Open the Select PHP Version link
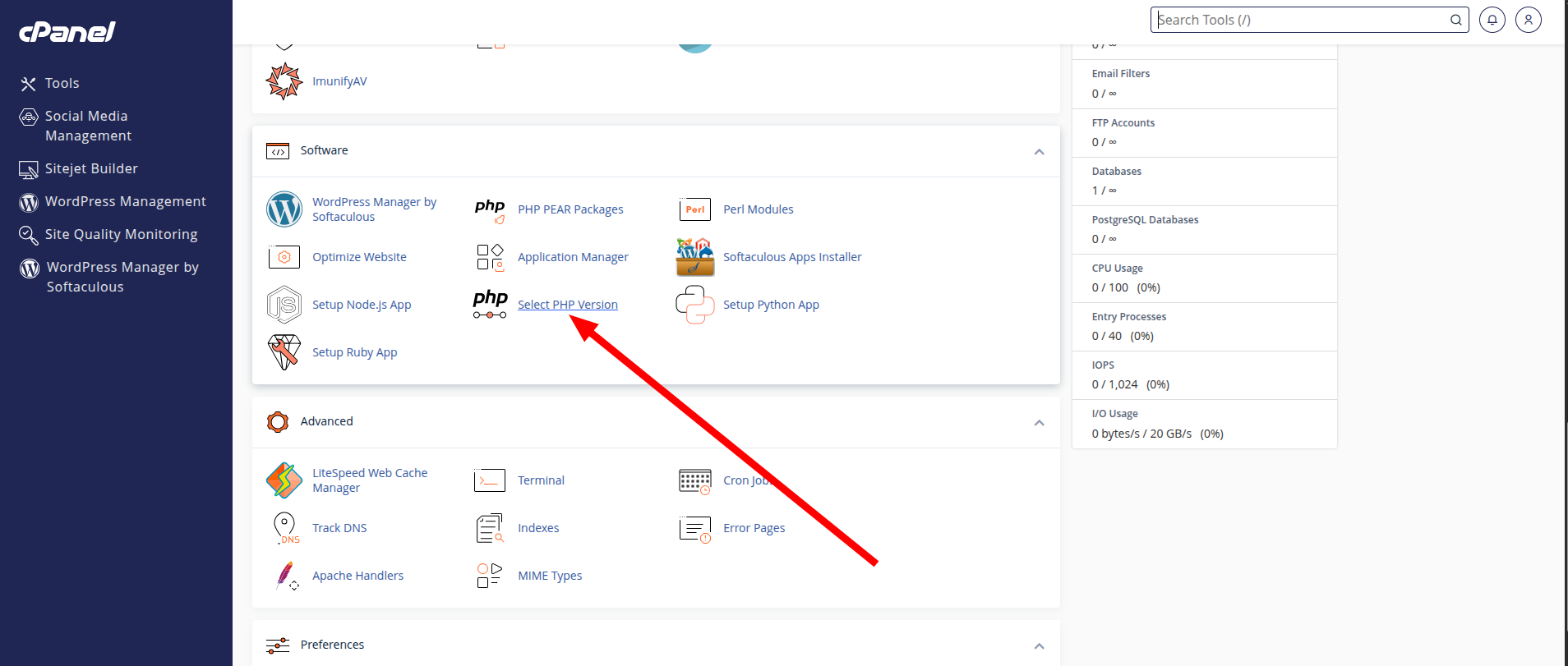 568,305
